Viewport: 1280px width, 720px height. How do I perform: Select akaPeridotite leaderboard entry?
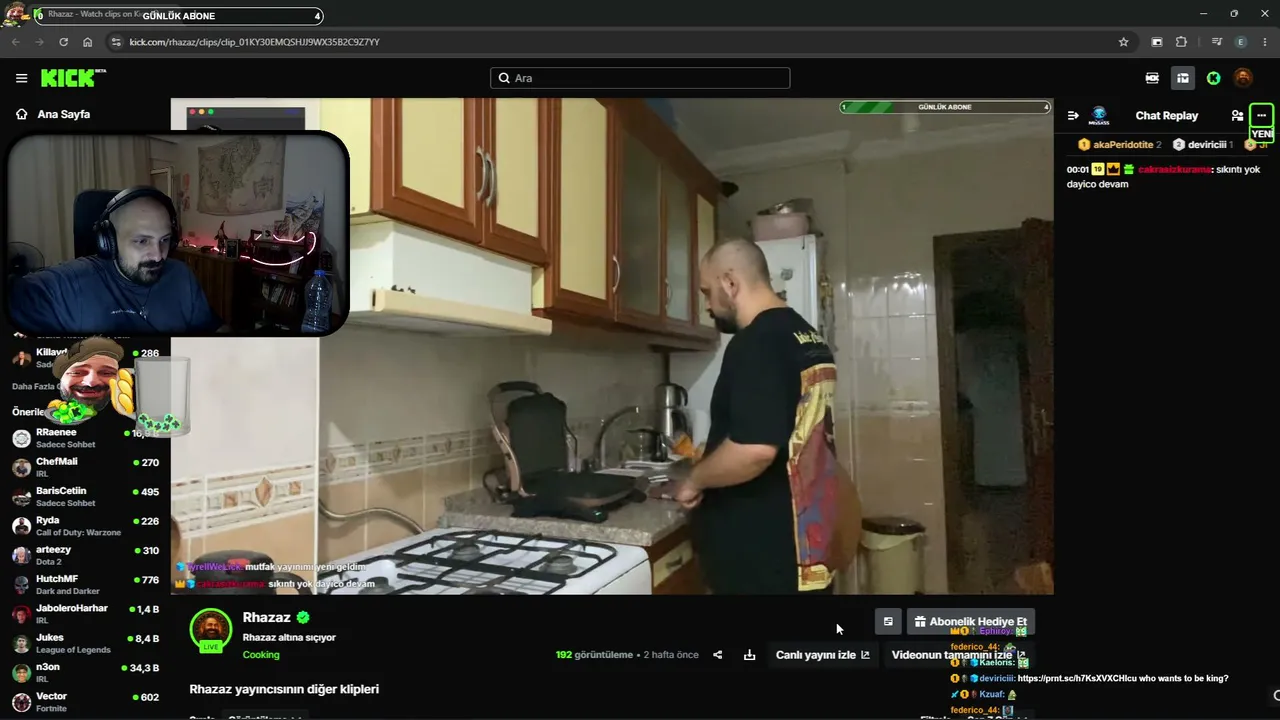tap(1119, 145)
